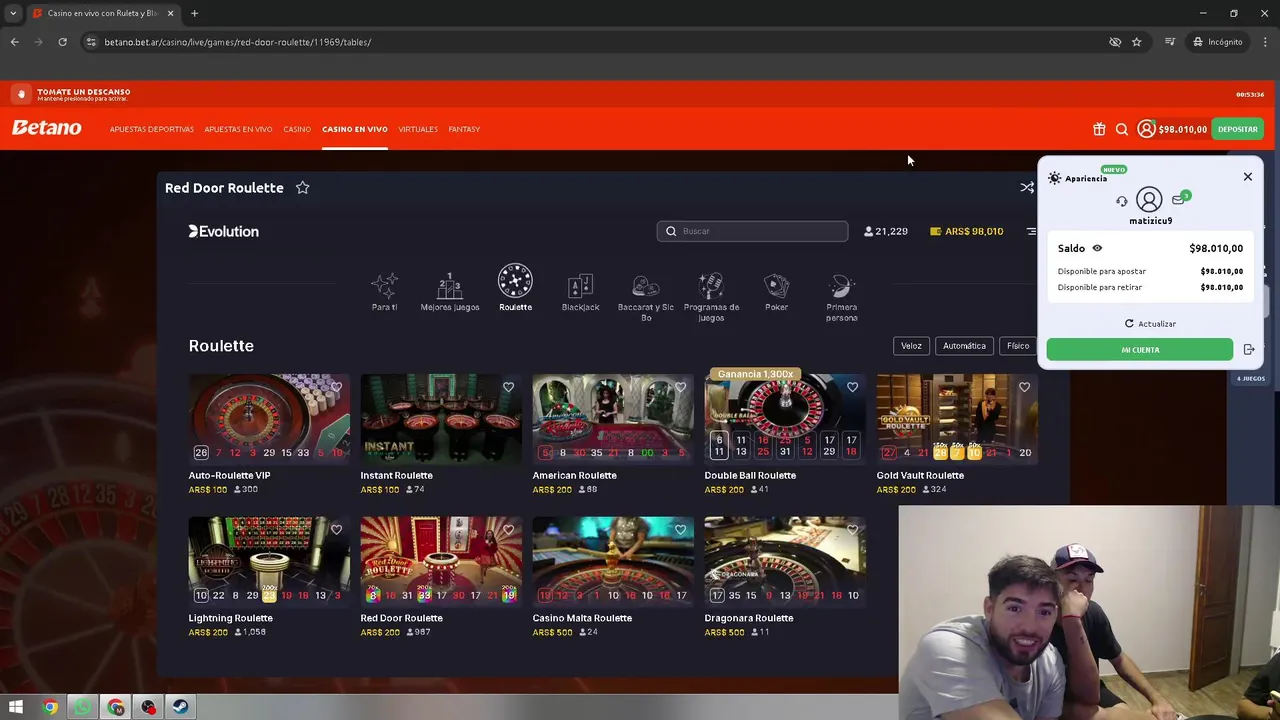Open the Casino menu item

click(297, 129)
